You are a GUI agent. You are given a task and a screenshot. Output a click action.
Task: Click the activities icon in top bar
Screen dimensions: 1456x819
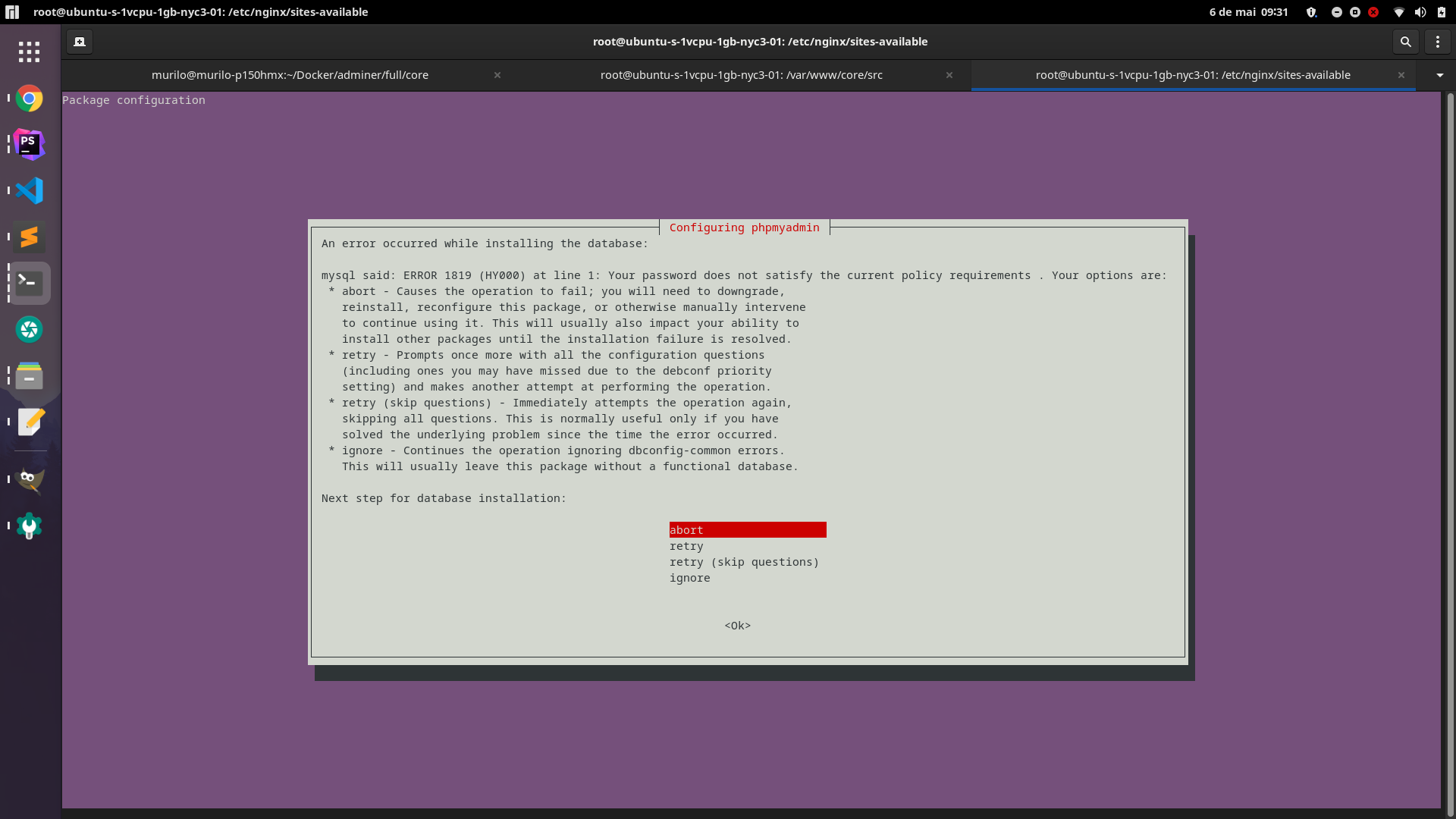coord(12,12)
